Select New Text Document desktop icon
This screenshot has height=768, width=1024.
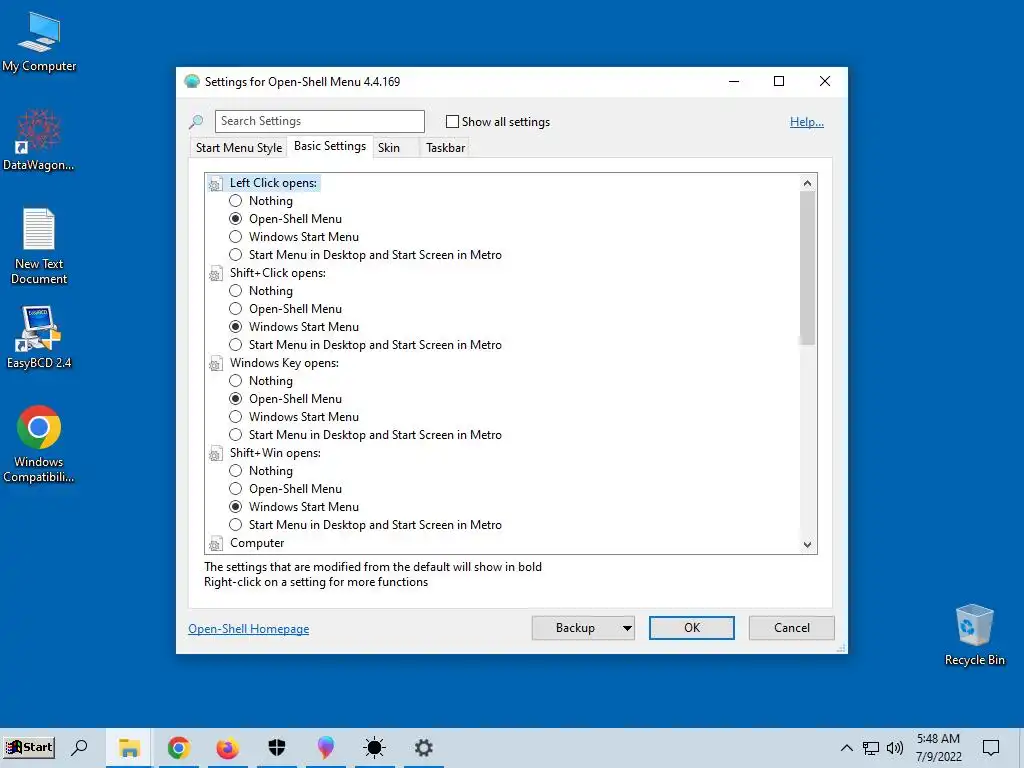[39, 246]
